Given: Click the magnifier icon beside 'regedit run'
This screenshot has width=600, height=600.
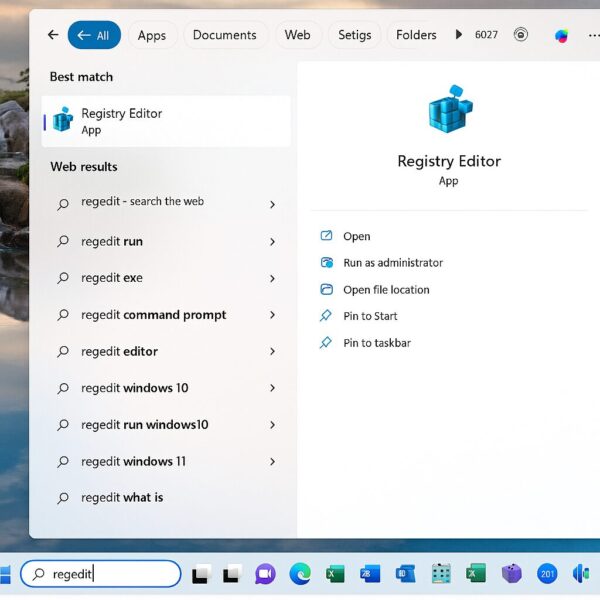Looking at the screenshot, I should click(x=63, y=241).
